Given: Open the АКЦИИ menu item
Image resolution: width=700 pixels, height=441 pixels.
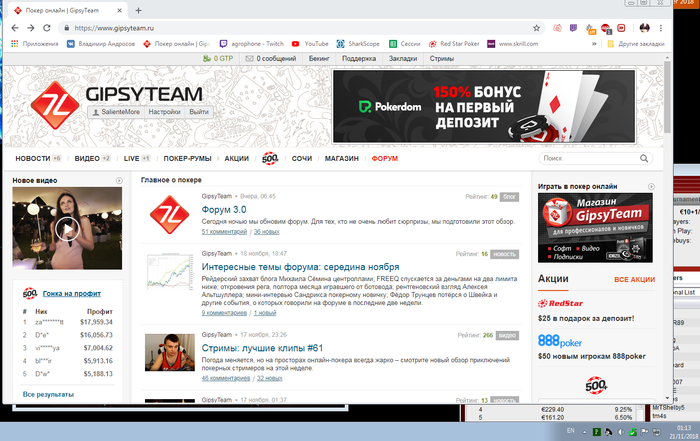Looking at the screenshot, I should (x=237, y=158).
